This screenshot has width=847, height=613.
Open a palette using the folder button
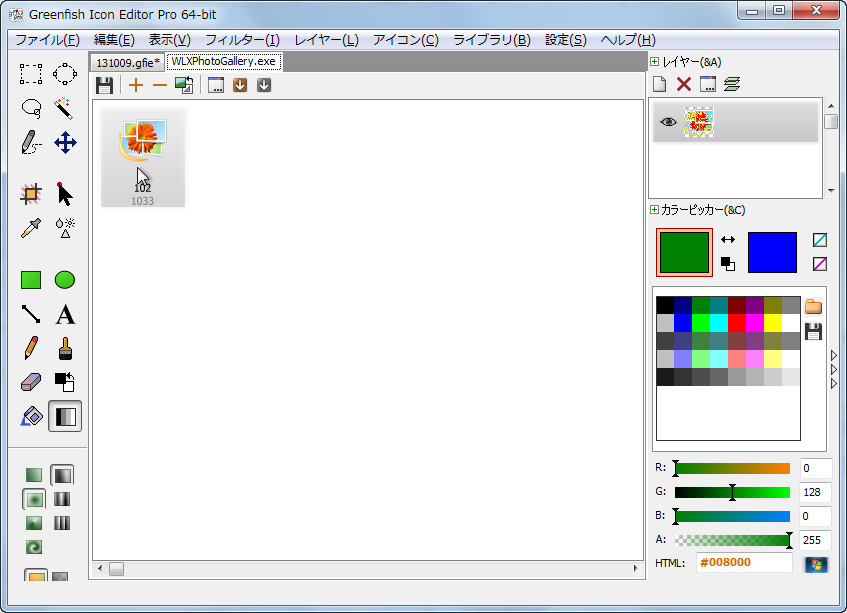point(813,308)
